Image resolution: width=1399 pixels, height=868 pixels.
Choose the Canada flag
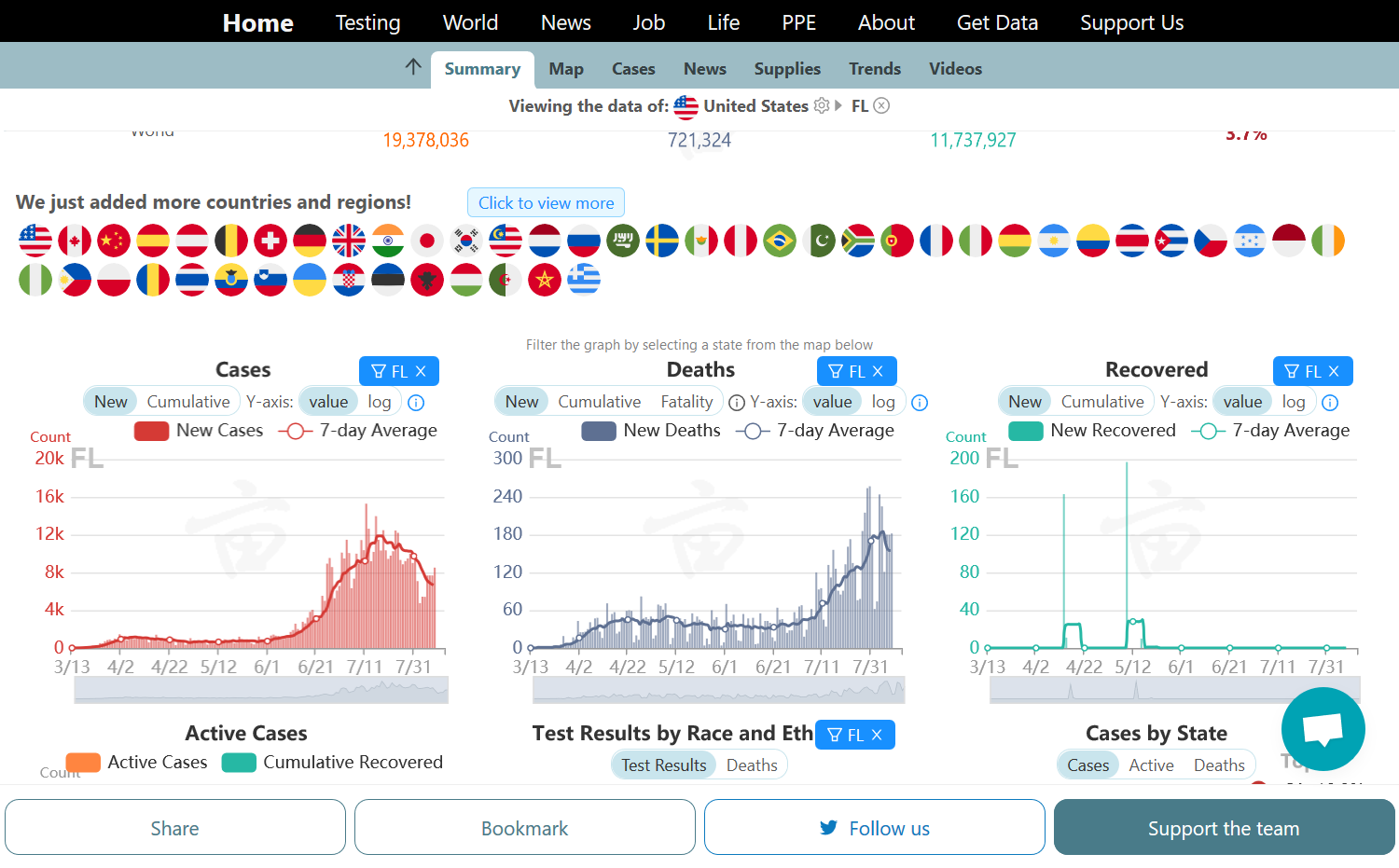pyautogui.click(x=75, y=241)
